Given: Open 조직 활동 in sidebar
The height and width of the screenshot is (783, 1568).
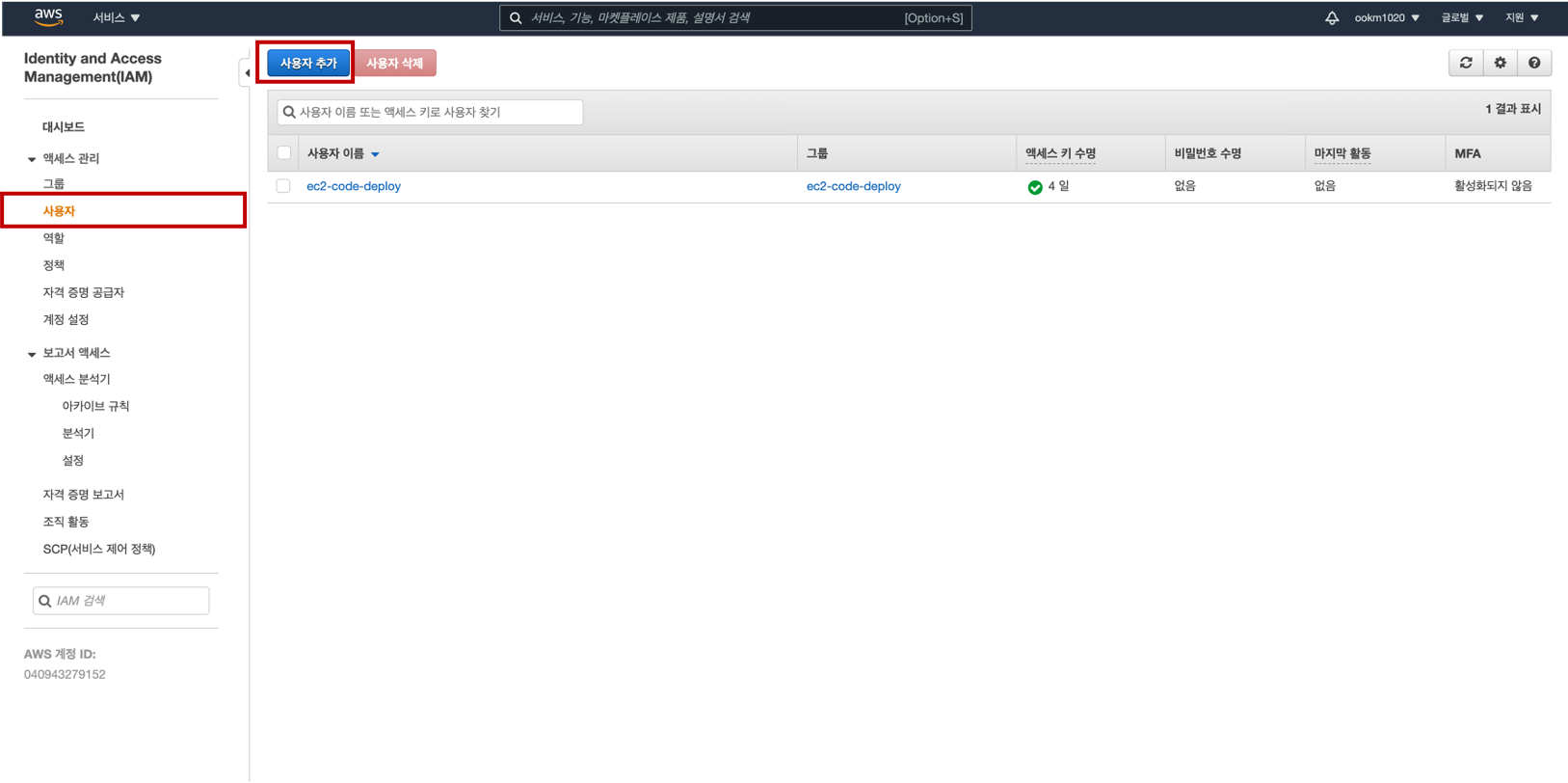Looking at the screenshot, I should coord(66,522).
